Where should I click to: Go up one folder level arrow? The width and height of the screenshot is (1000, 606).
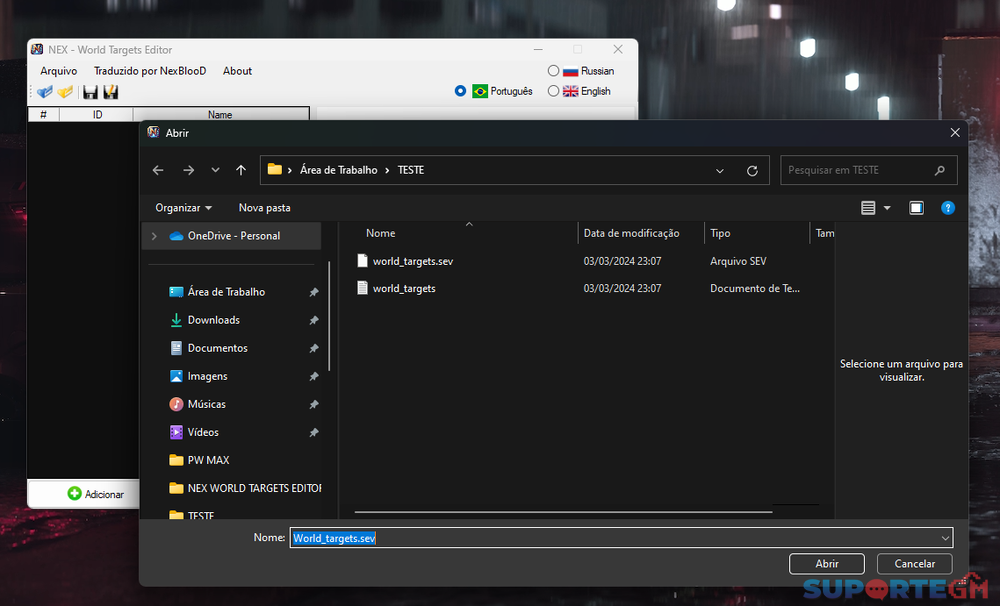(x=241, y=171)
